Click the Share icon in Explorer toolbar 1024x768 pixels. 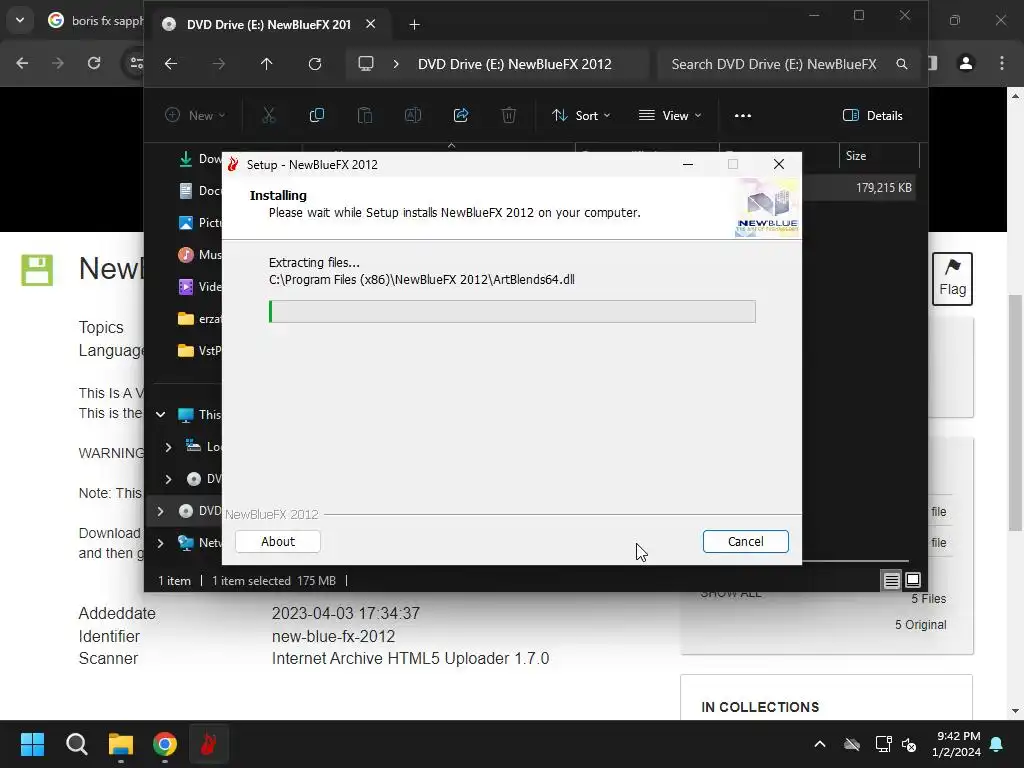tap(461, 116)
